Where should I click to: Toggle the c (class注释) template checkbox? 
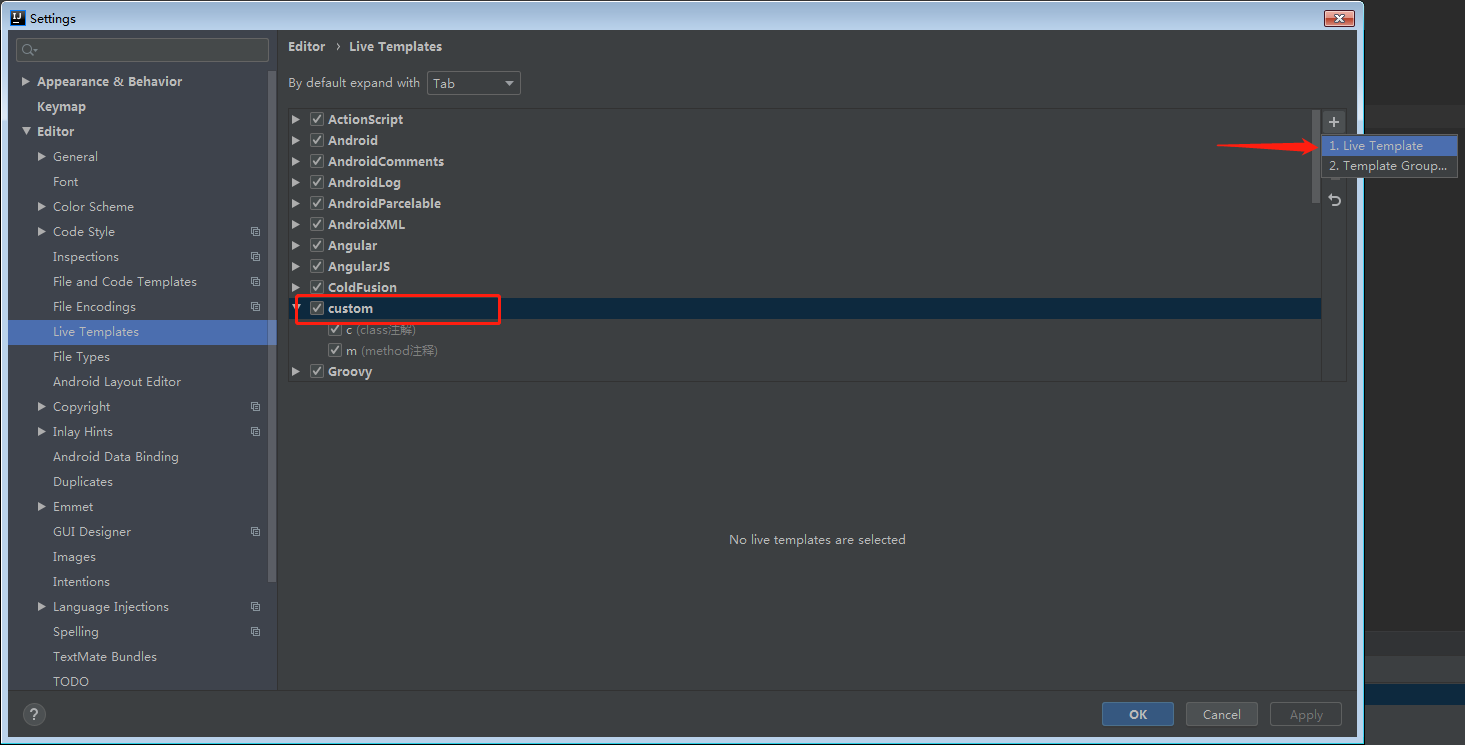tap(335, 329)
